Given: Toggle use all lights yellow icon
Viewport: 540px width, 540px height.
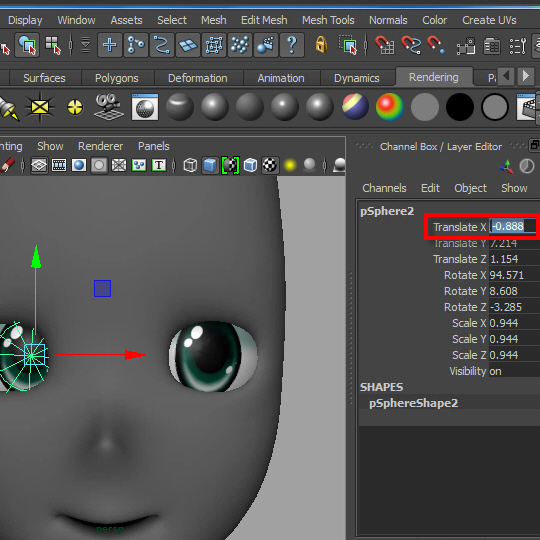Looking at the screenshot, I should [x=290, y=165].
